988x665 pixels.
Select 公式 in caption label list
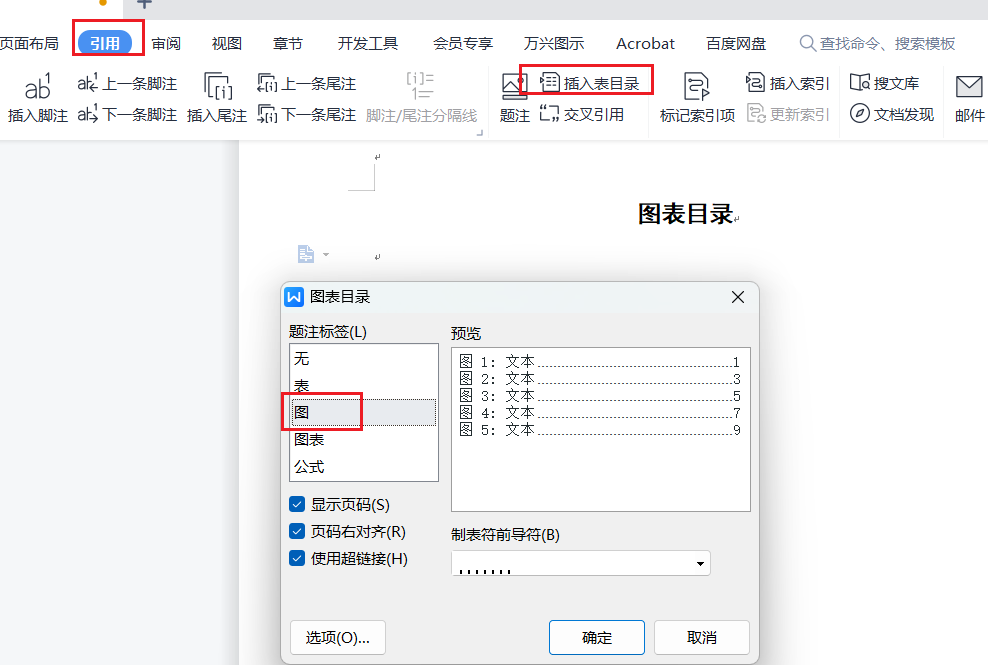[309, 467]
